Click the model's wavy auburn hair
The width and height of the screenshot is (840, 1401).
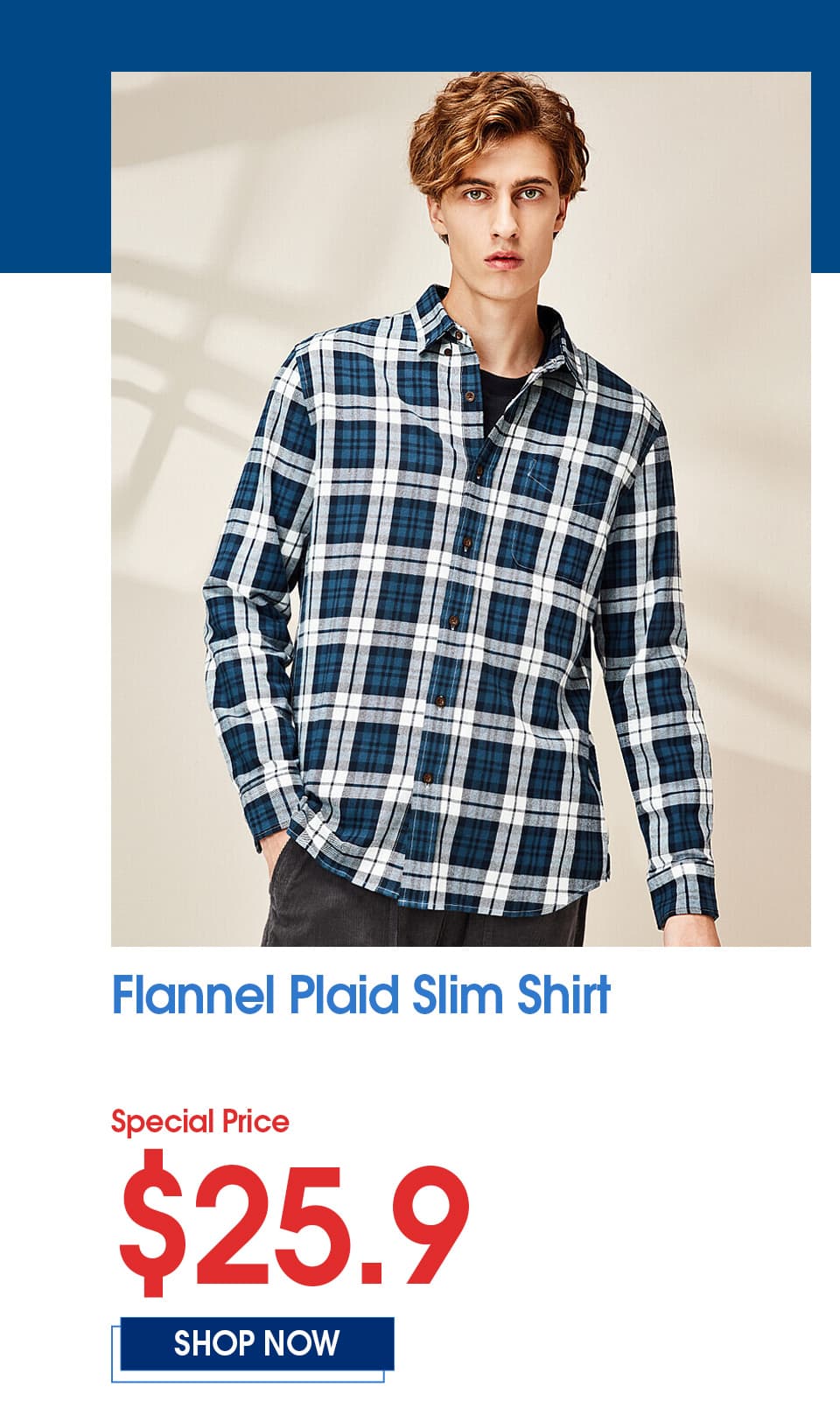pos(497,123)
